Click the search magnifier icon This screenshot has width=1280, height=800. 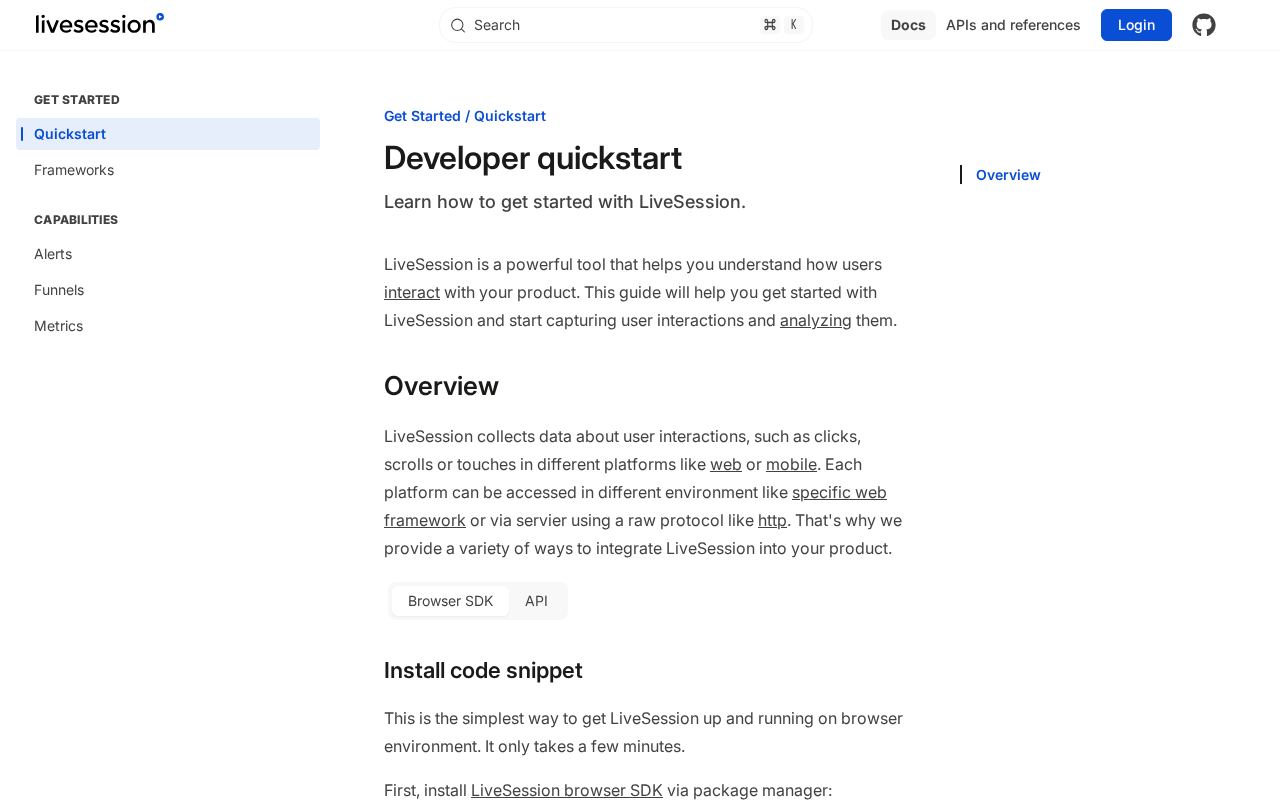click(458, 25)
